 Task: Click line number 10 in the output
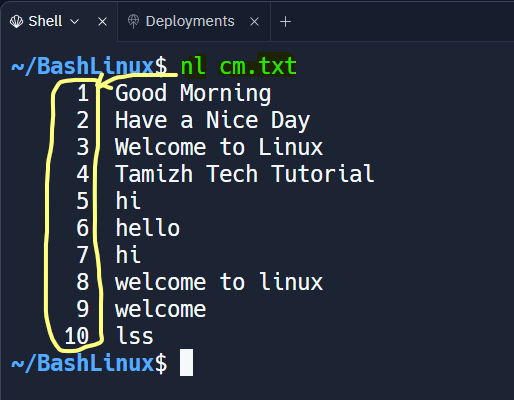(77, 336)
